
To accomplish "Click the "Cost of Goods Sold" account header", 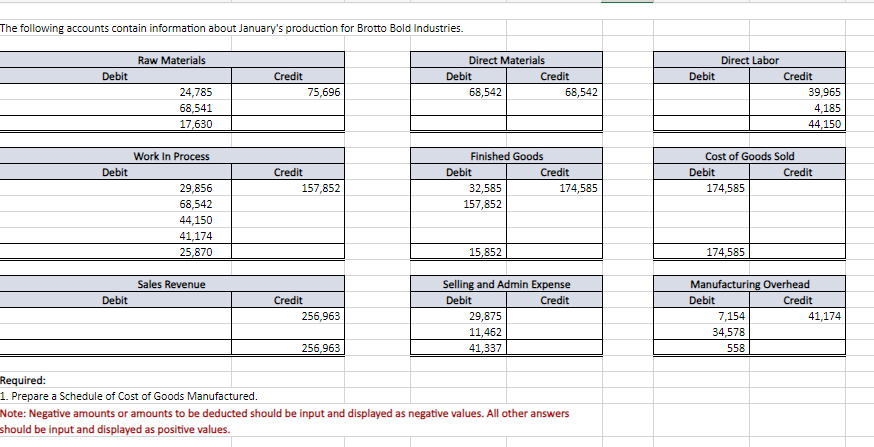I will point(749,156).
